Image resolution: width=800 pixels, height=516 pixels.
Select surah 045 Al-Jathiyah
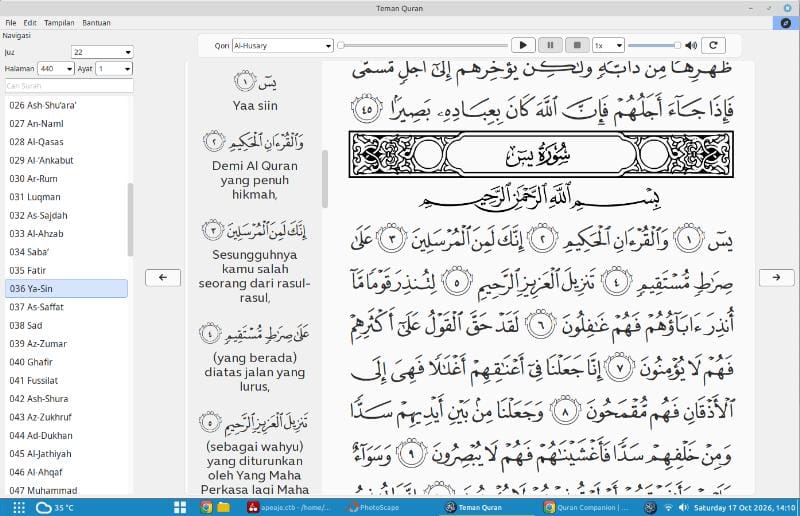[x=66, y=454]
